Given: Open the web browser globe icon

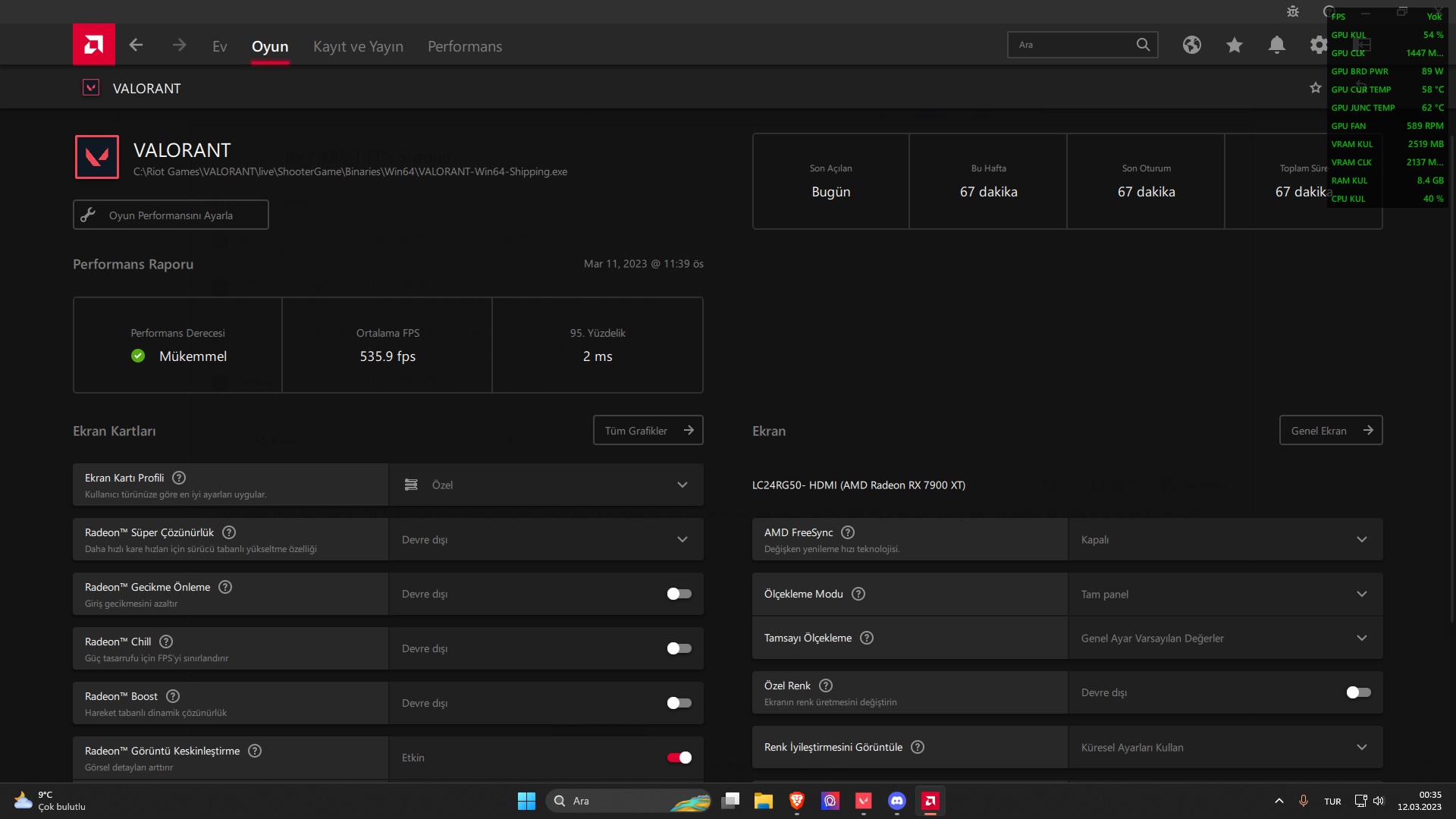Looking at the screenshot, I should [x=1191, y=45].
